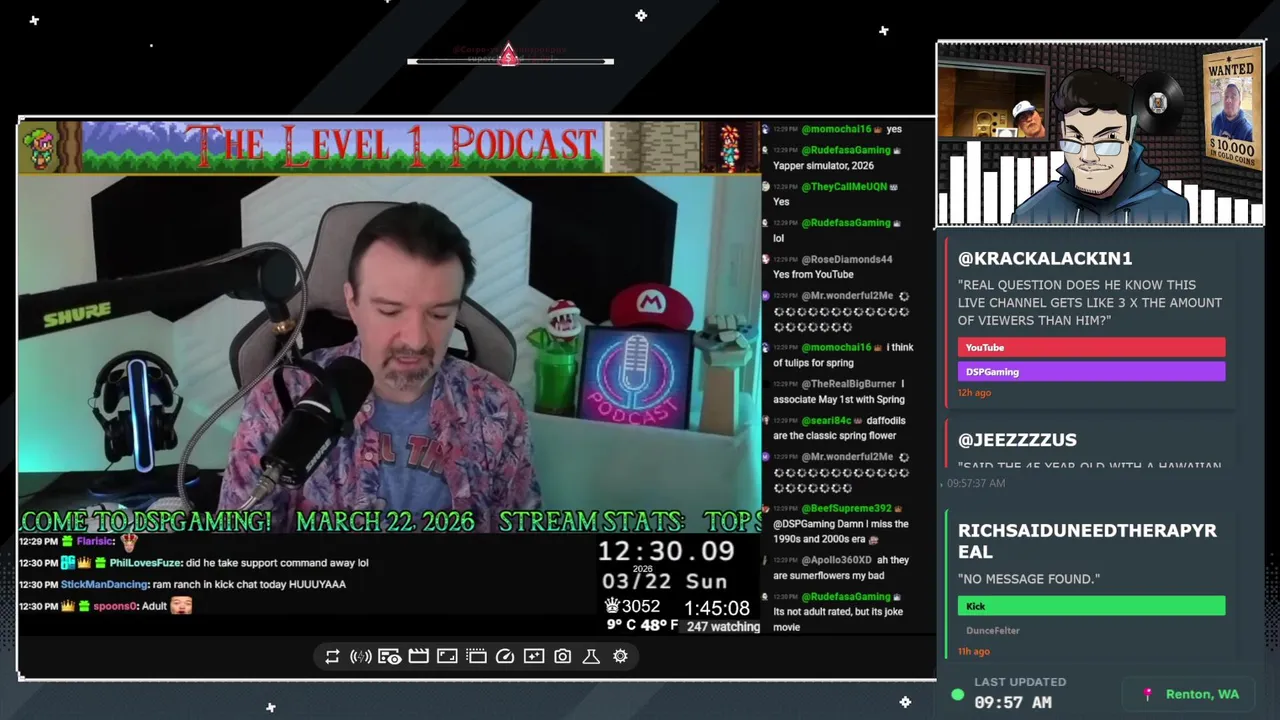Click the red YouTube tag bar

1091,347
